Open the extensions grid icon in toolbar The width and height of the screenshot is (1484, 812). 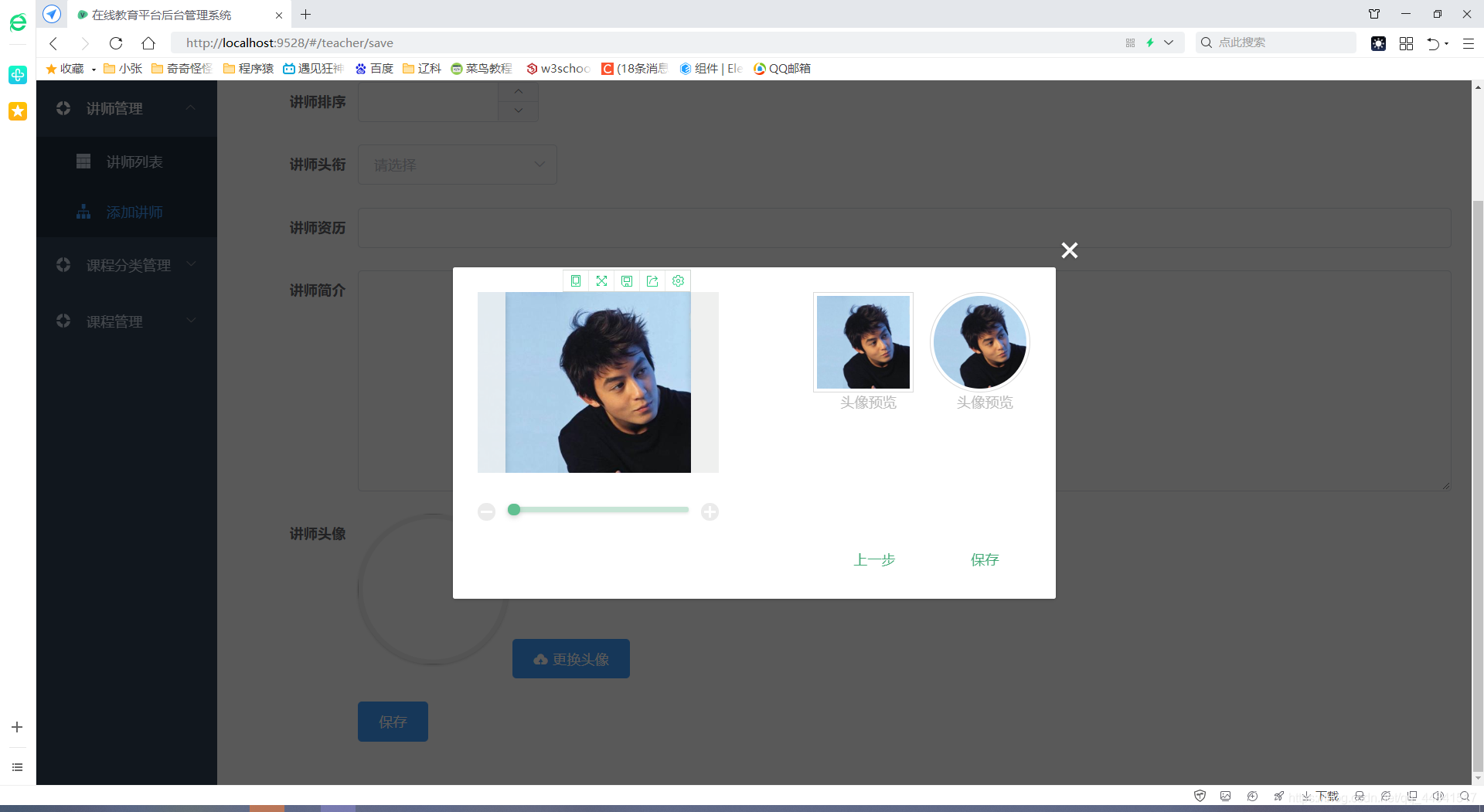(x=1406, y=43)
